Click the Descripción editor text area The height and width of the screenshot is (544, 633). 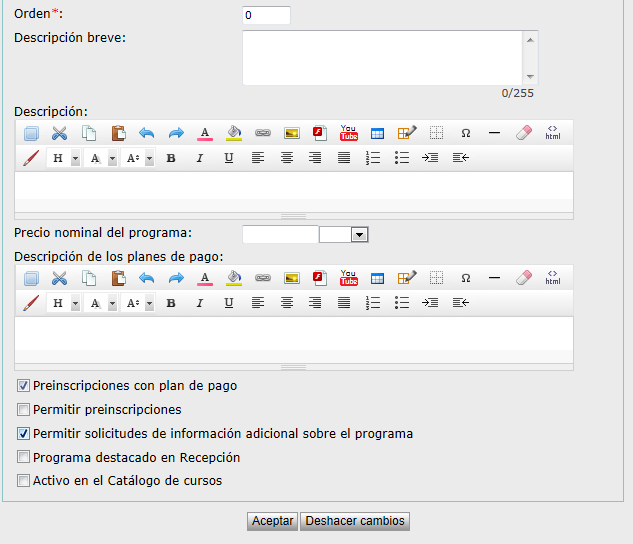[294, 192]
